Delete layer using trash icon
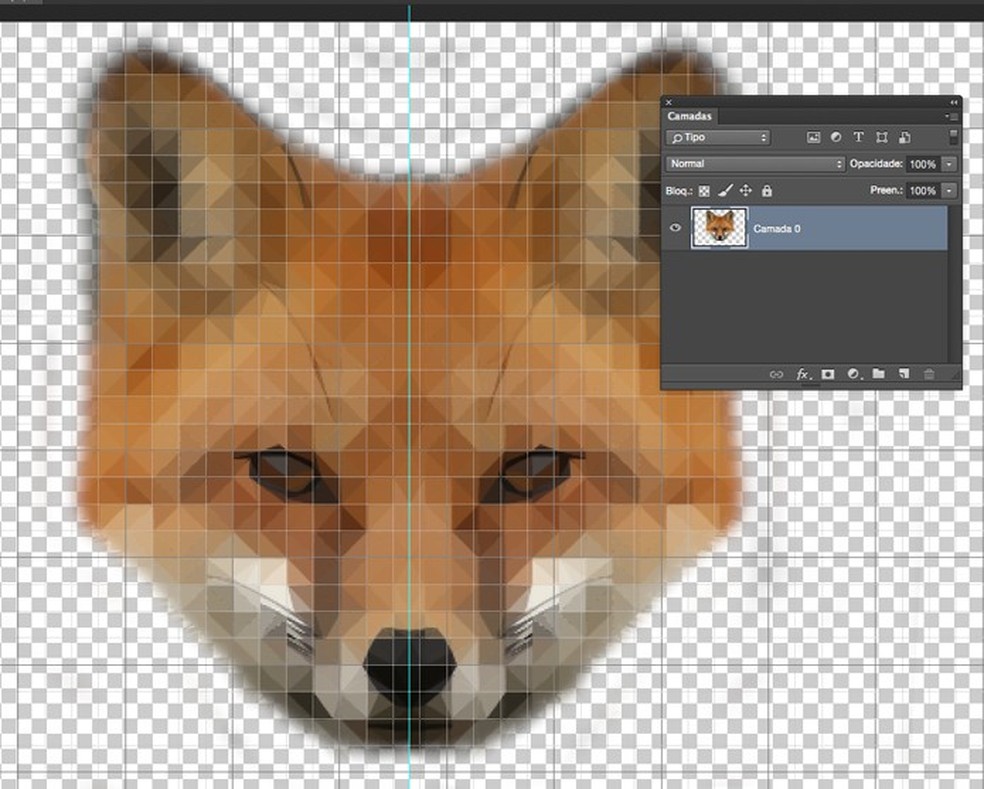The image size is (984, 789). pos(929,374)
